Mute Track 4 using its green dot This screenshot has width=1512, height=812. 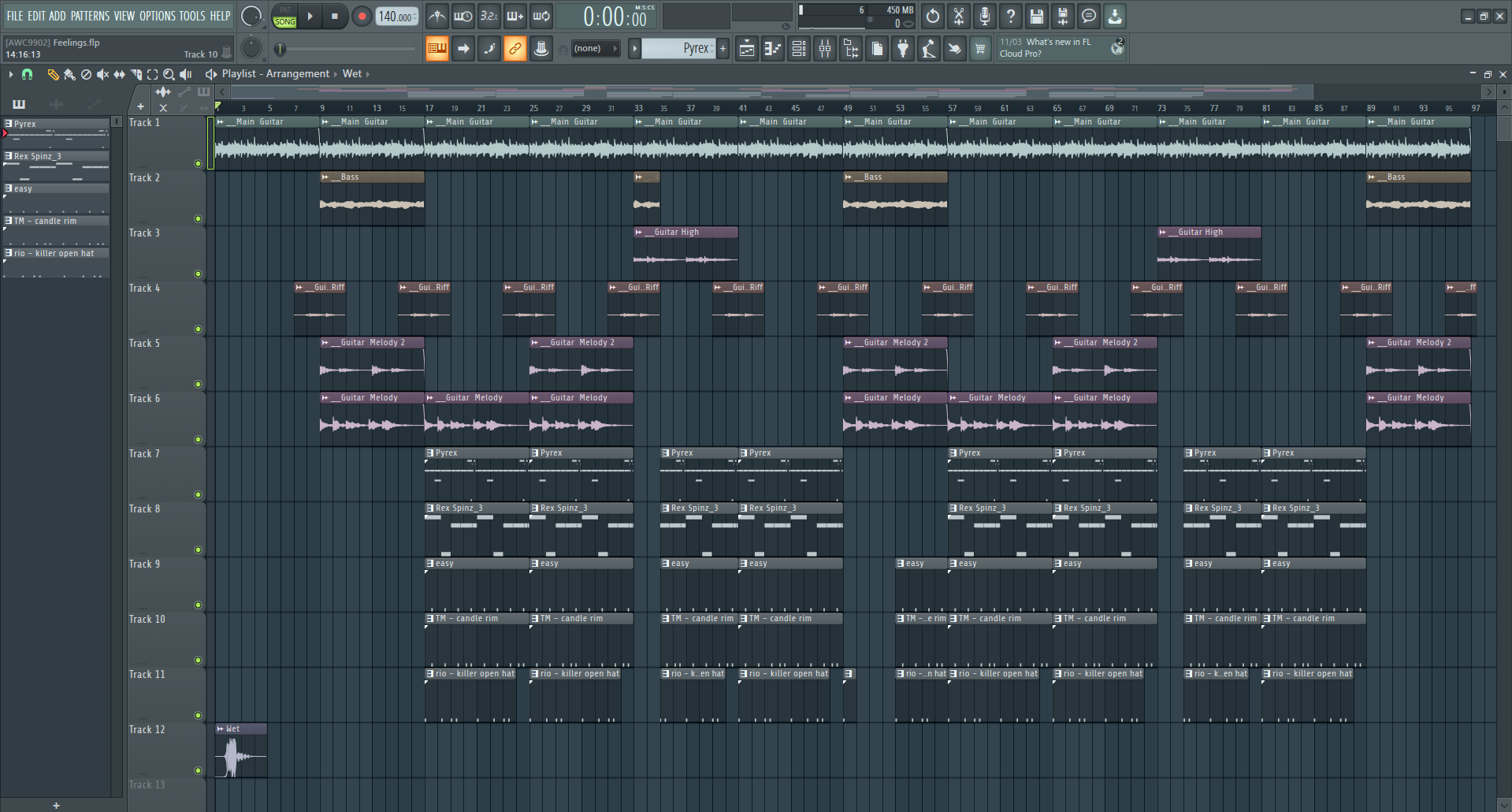click(x=198, y=330)
